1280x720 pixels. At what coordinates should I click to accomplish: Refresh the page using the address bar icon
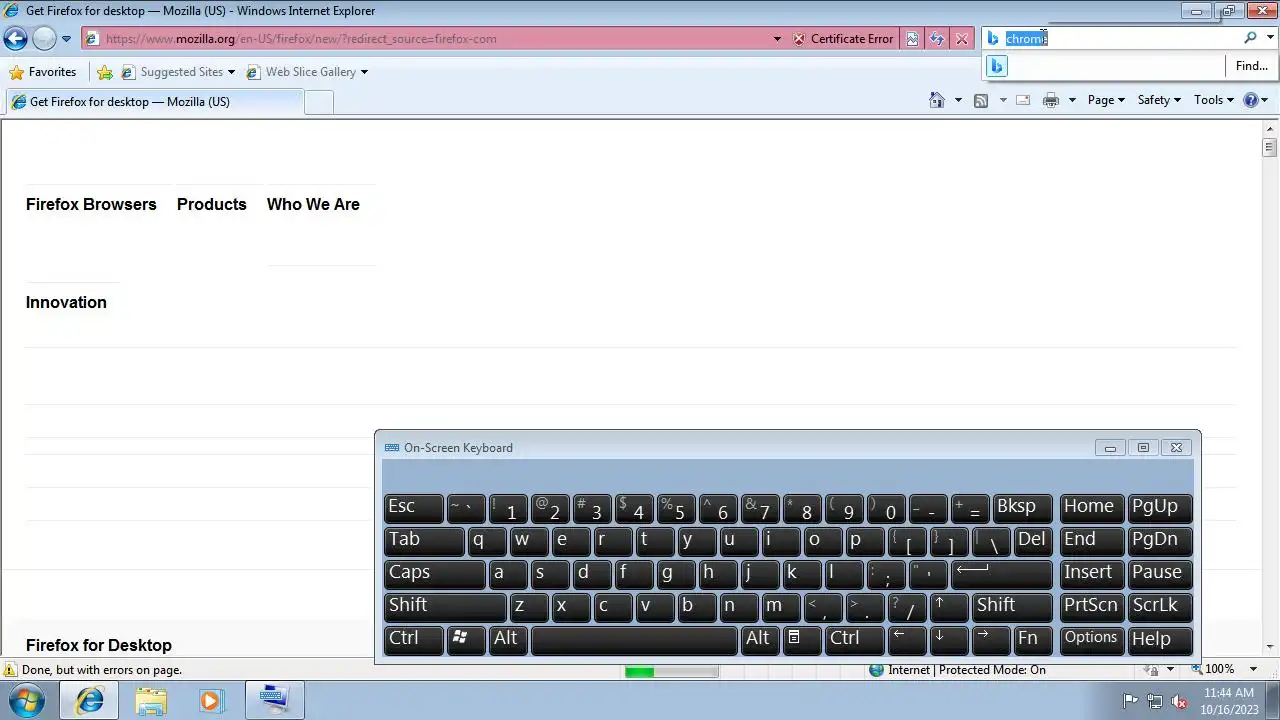[x=937, y=39]
